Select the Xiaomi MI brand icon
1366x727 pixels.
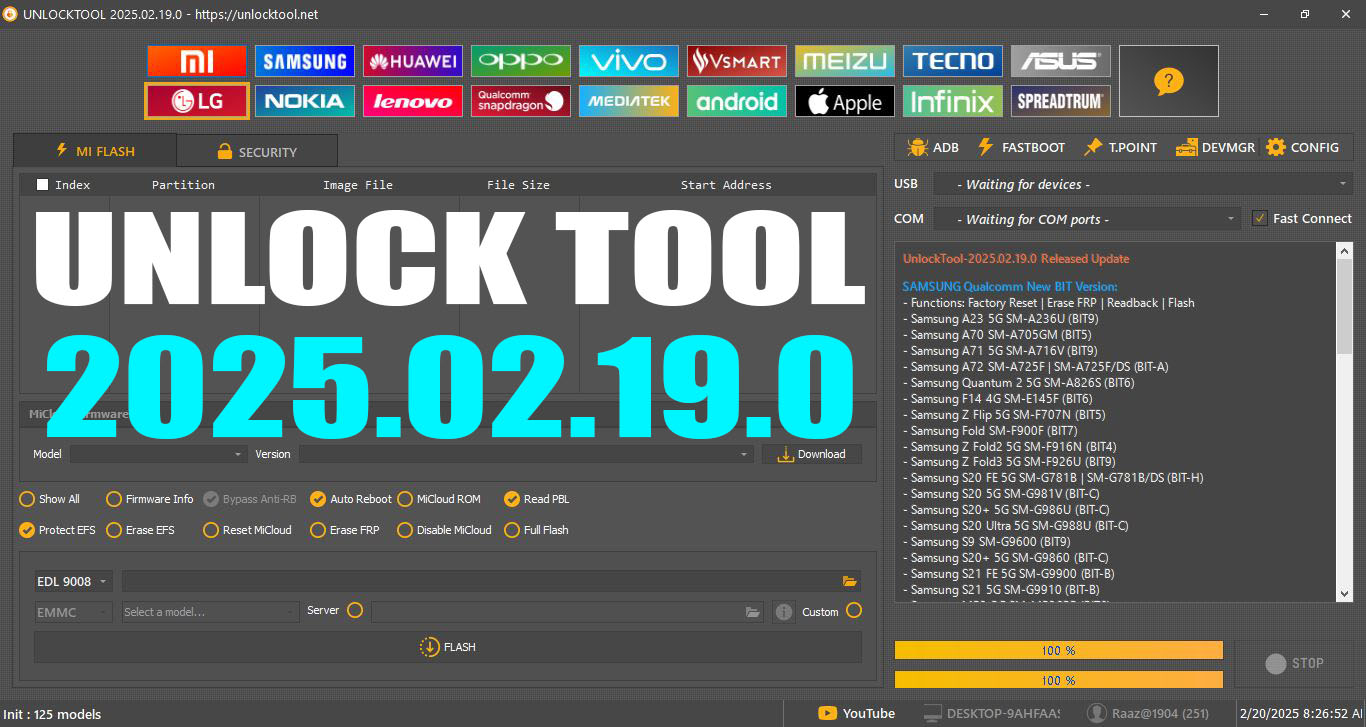pos(197,62)
